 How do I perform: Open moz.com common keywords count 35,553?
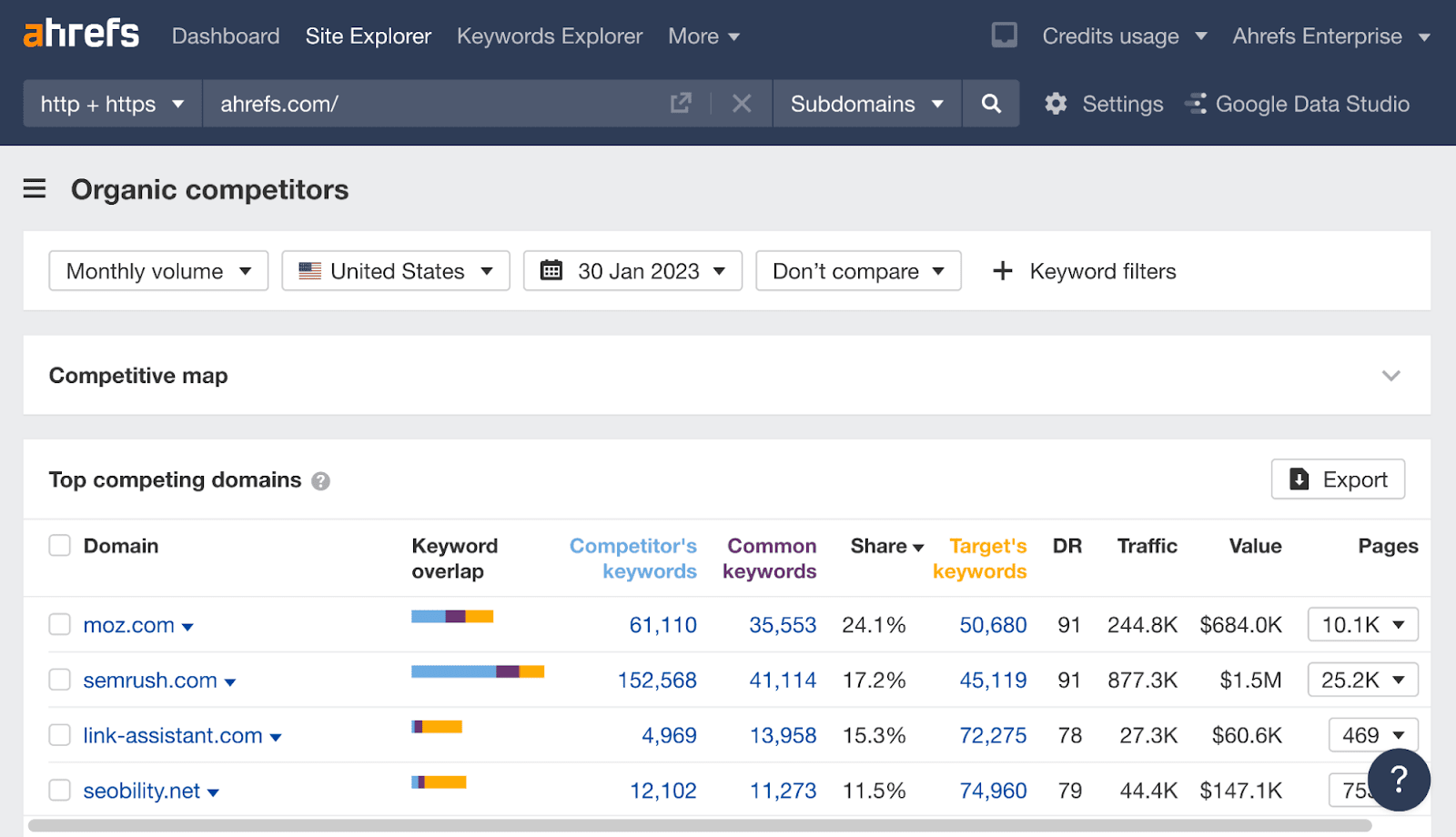783,624
